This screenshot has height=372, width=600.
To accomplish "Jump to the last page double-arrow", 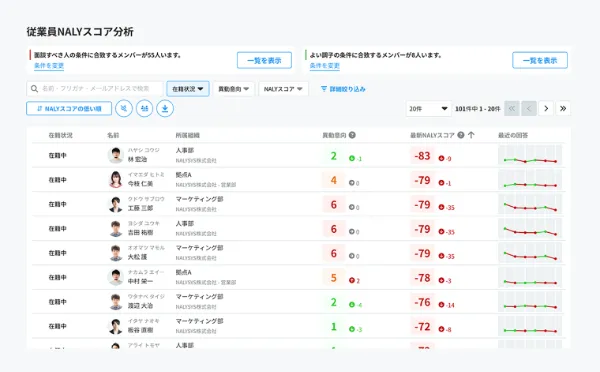I will tap(563, 109).
